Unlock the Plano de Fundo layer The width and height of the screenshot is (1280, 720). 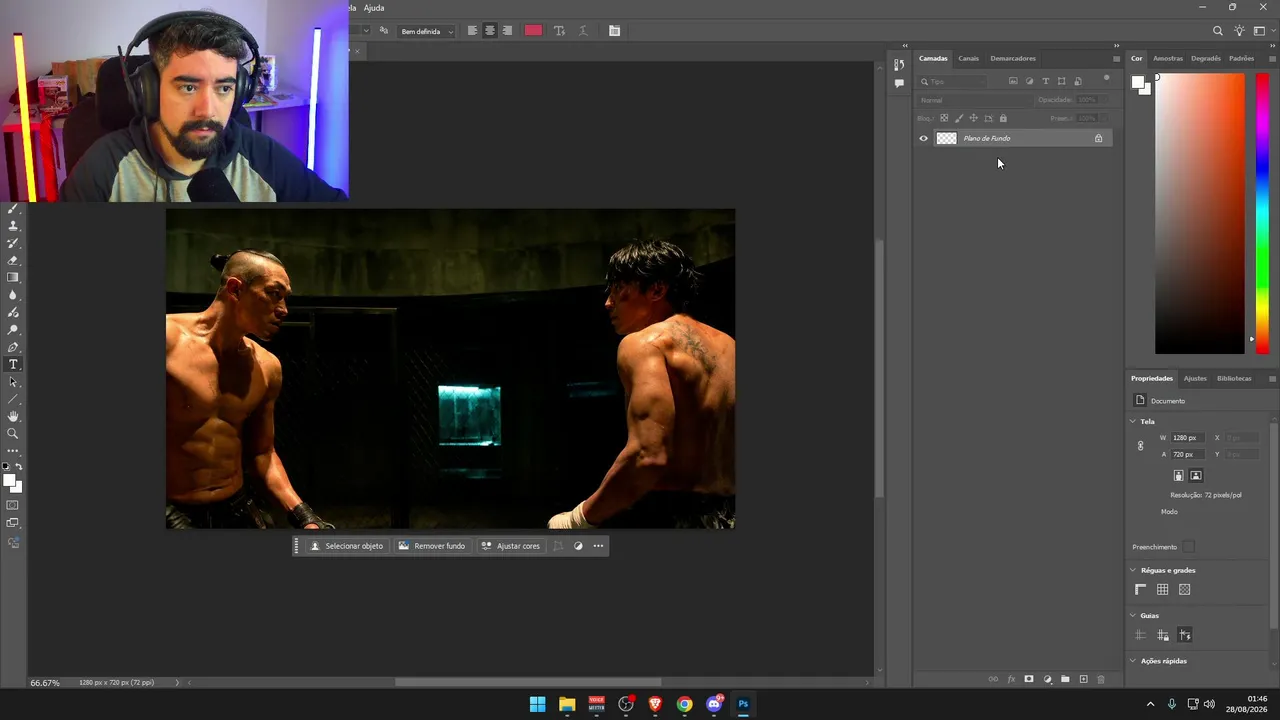pyautogui.click(x=1098, y=138)
